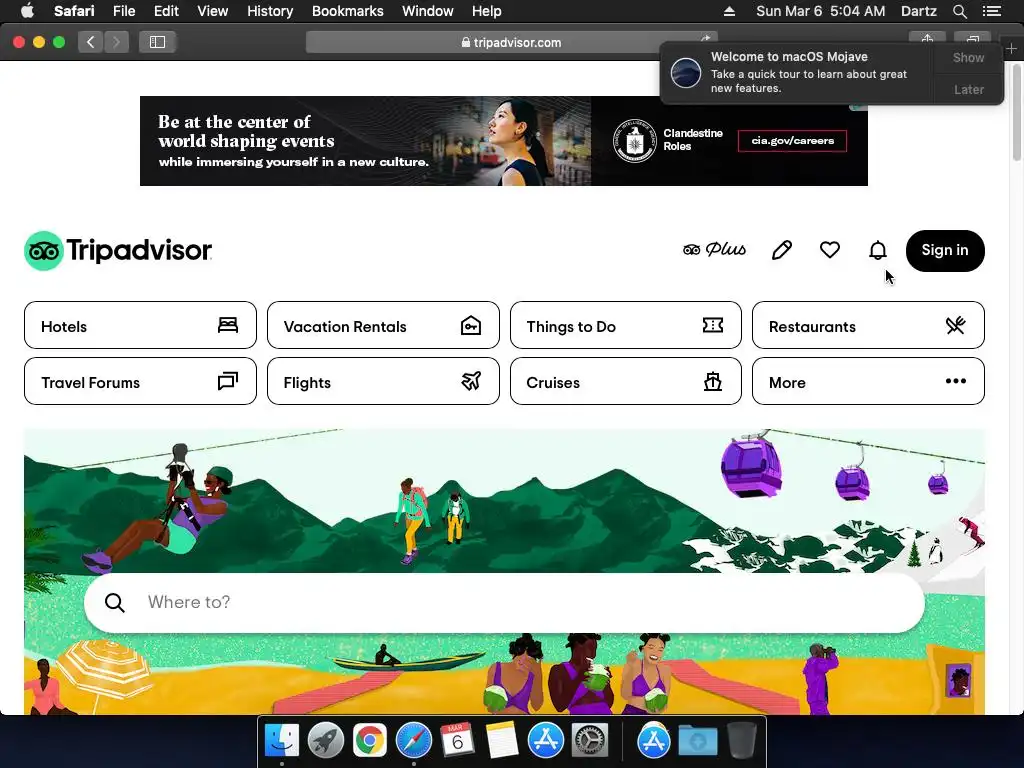Click fork and knife Restaurants icon

click(955, 325)
